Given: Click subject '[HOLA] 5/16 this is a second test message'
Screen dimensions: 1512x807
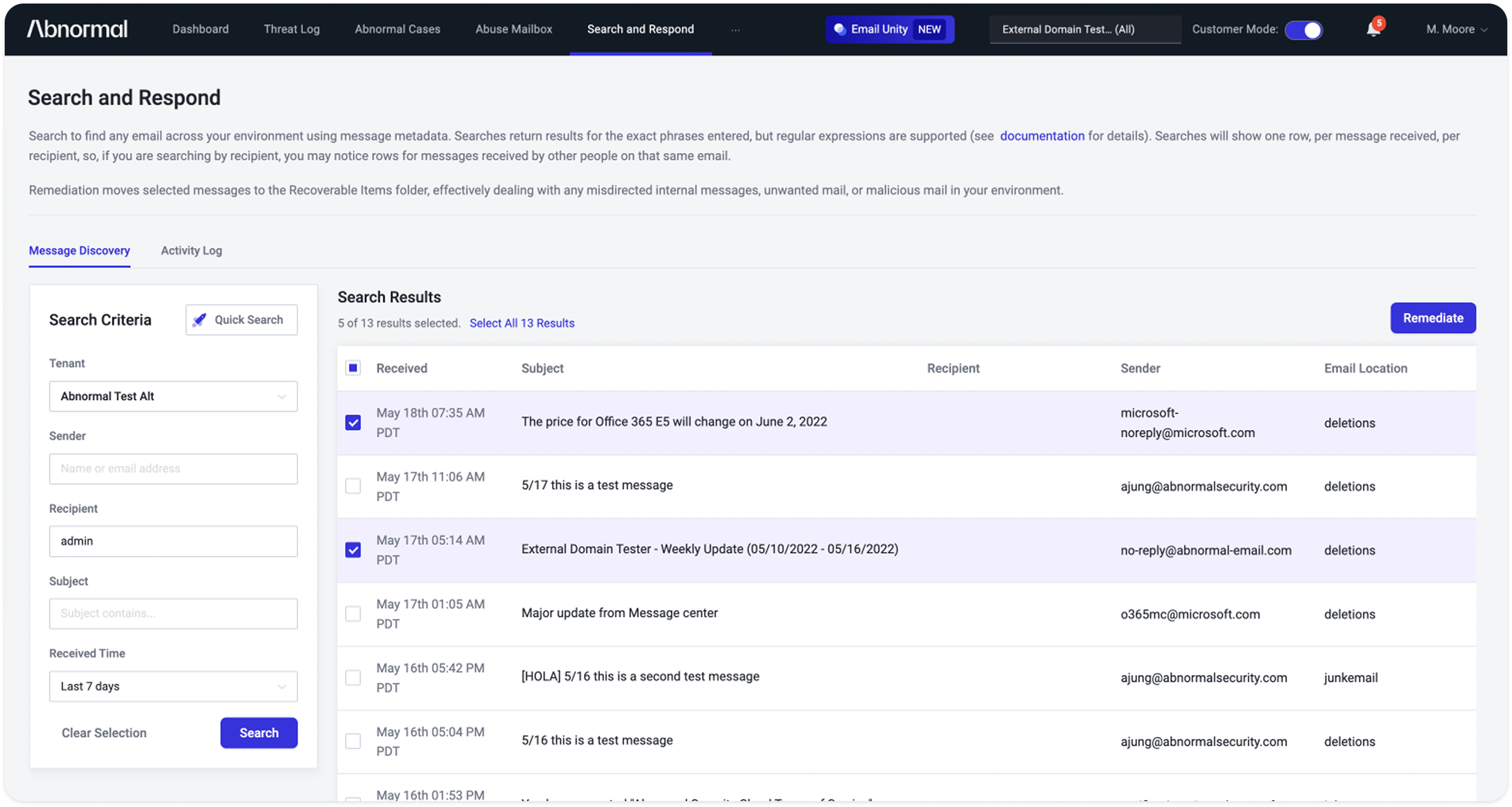Looking at the screenshot, I should [640, 677].
